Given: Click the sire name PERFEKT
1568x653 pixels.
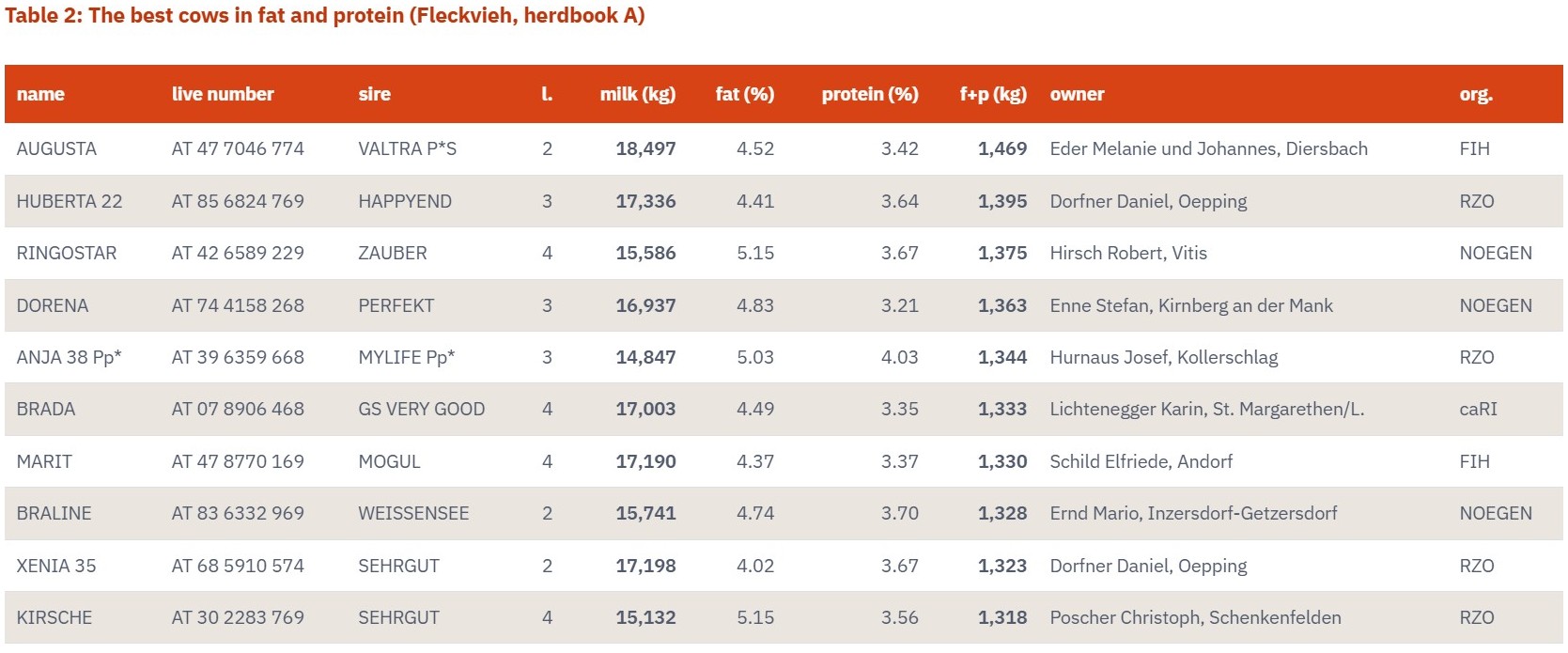Looking at the screenshot, I should (396, 305).
